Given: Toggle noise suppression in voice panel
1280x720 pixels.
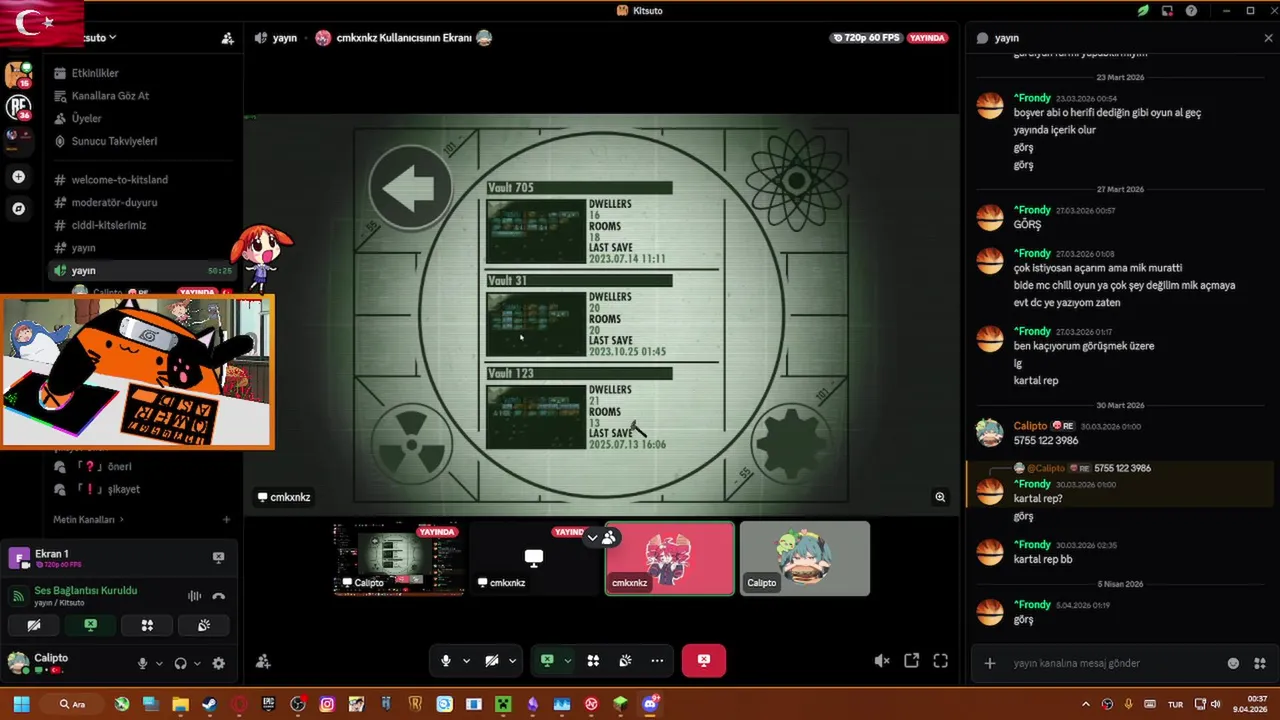Looking at the screenshot, I should 194,596.
